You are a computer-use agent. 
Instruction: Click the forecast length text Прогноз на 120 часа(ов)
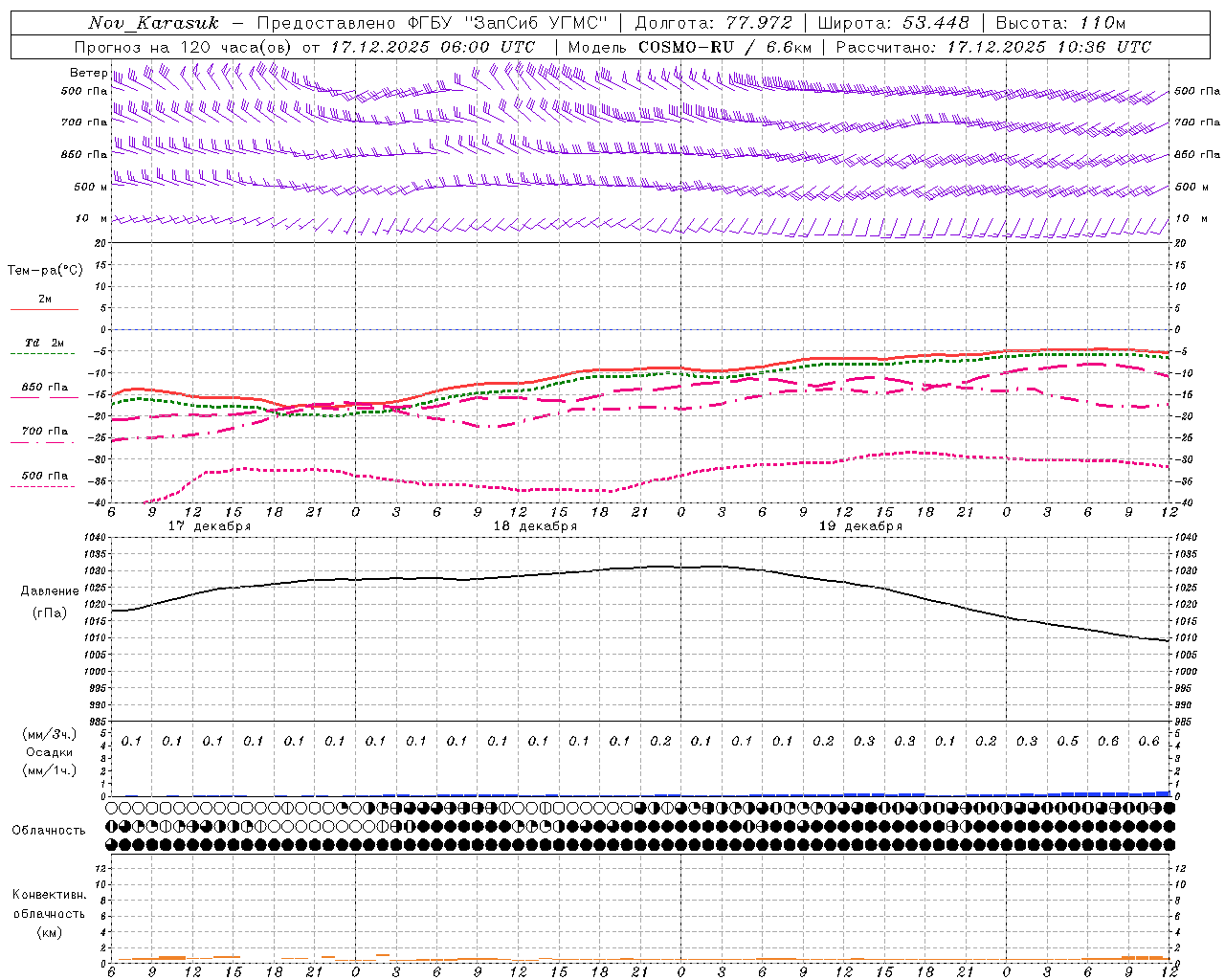coord(185,47)
